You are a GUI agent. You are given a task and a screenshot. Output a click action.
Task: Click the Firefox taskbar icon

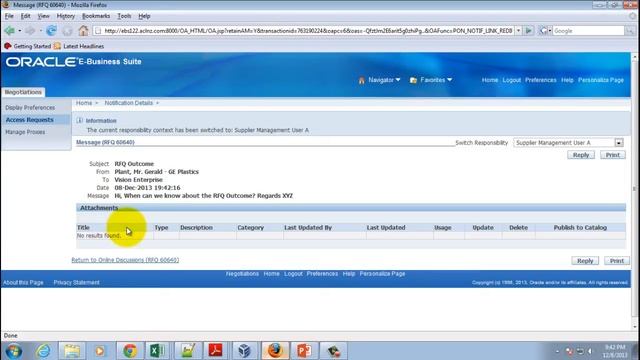point(275,351)
